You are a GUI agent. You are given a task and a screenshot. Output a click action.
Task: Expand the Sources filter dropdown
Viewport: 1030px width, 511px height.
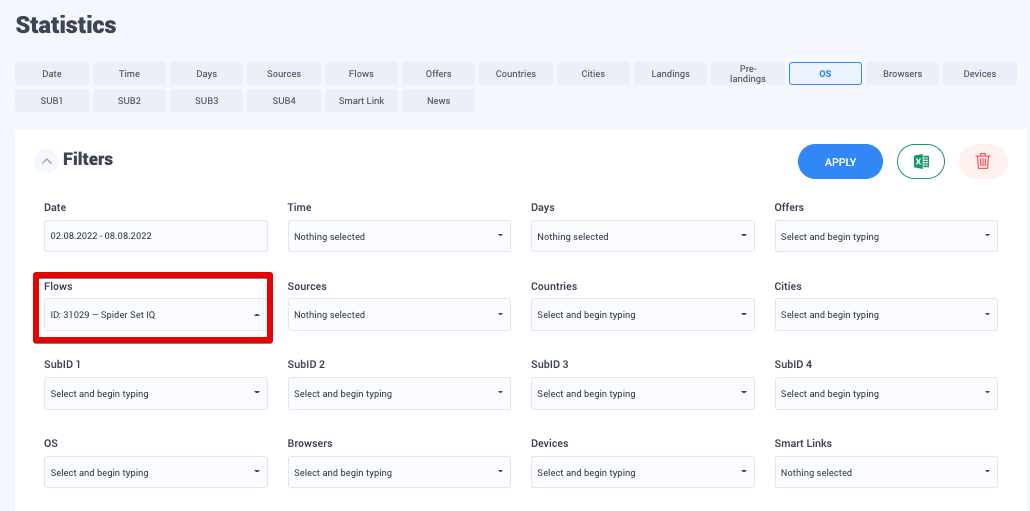[398, 315]
